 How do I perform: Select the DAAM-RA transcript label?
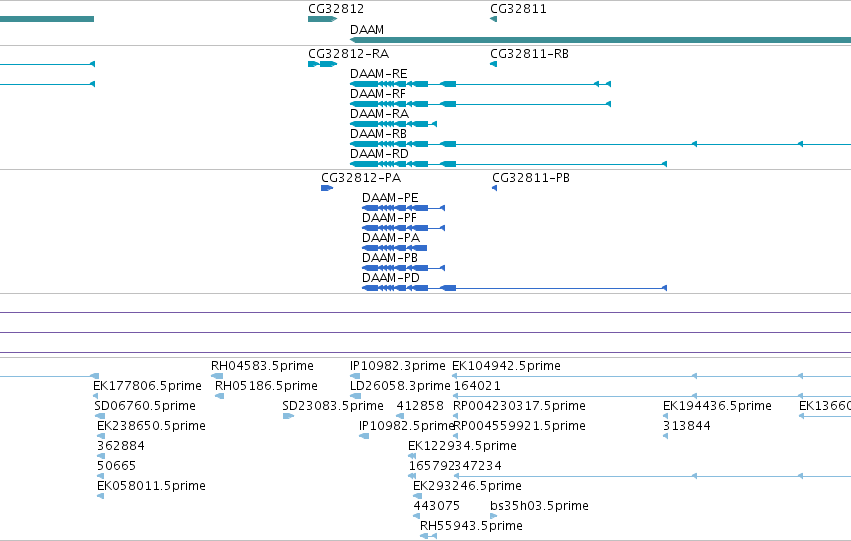point(379,114)
